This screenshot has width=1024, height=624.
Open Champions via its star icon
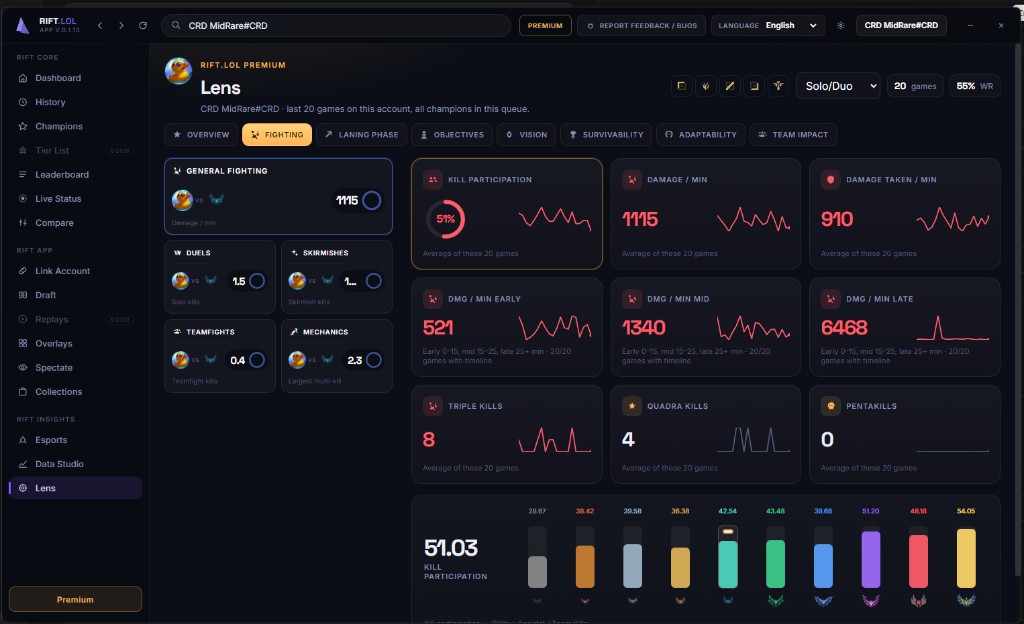pyautogui.click(x=23, y=126)
